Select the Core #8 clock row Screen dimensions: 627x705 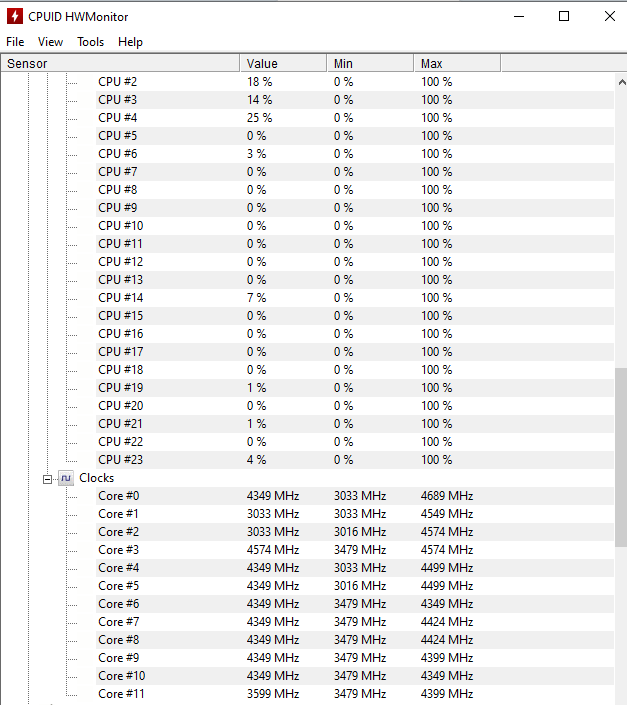point(355,640)
